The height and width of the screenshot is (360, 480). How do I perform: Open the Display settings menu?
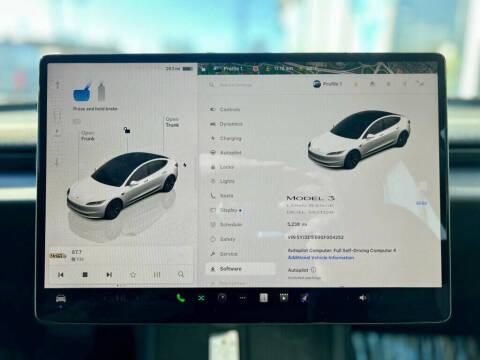point(225,210)
